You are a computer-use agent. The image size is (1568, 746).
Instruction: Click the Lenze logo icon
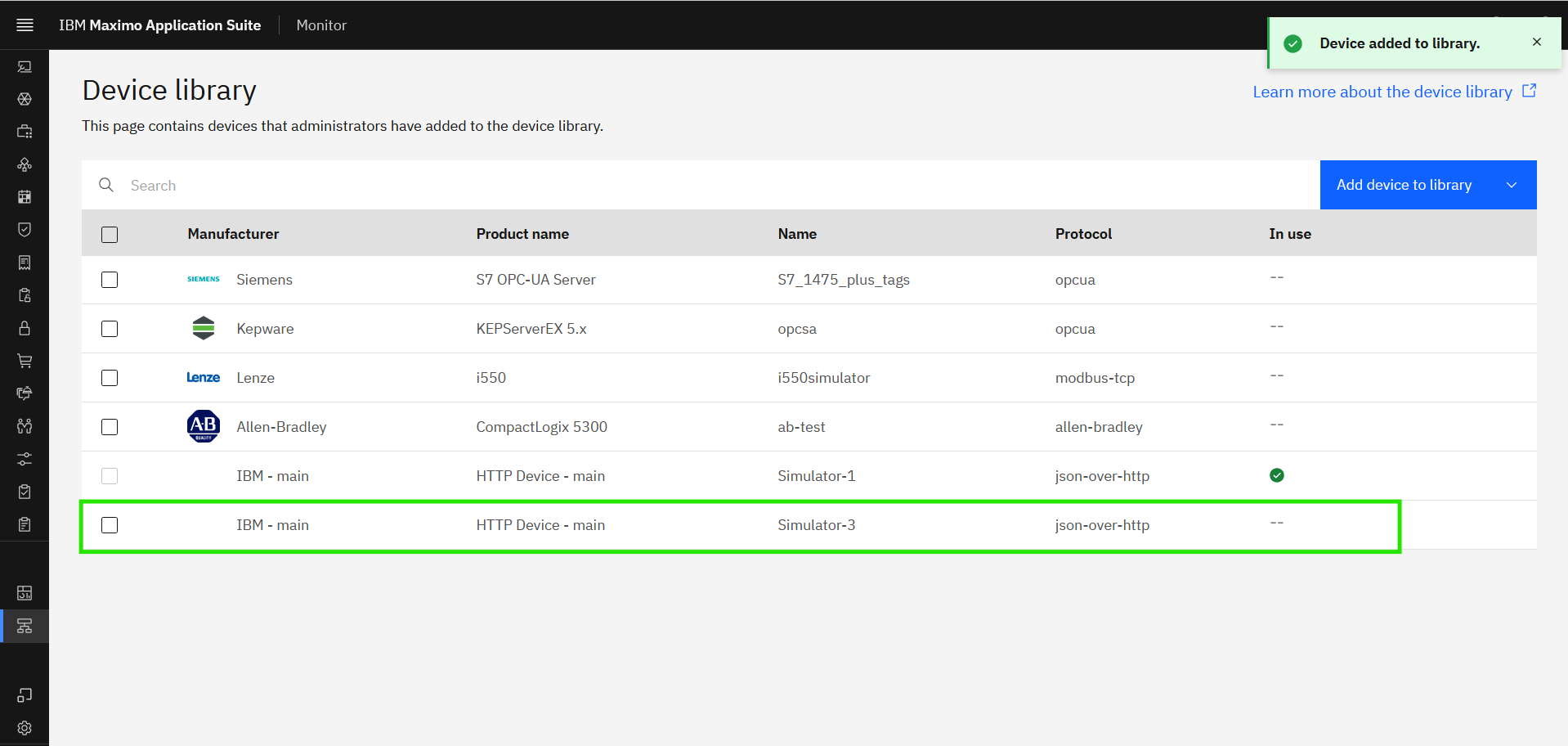[204, 377]
